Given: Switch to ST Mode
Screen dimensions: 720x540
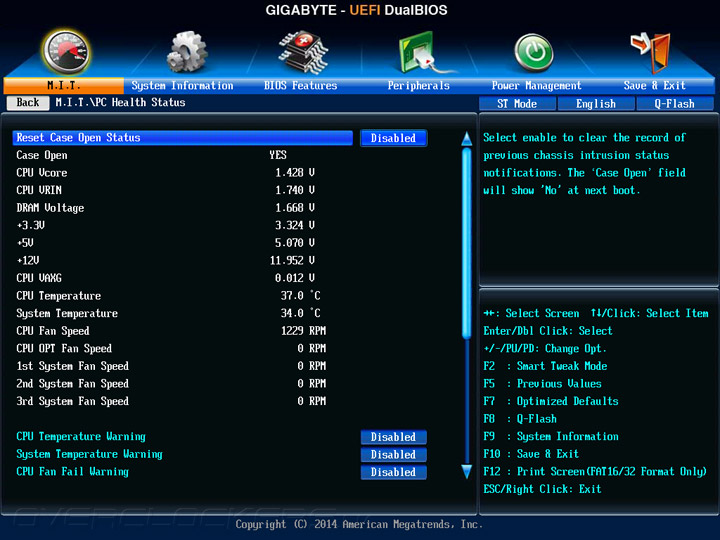Looking at the screenshot, I should [517, 104].
